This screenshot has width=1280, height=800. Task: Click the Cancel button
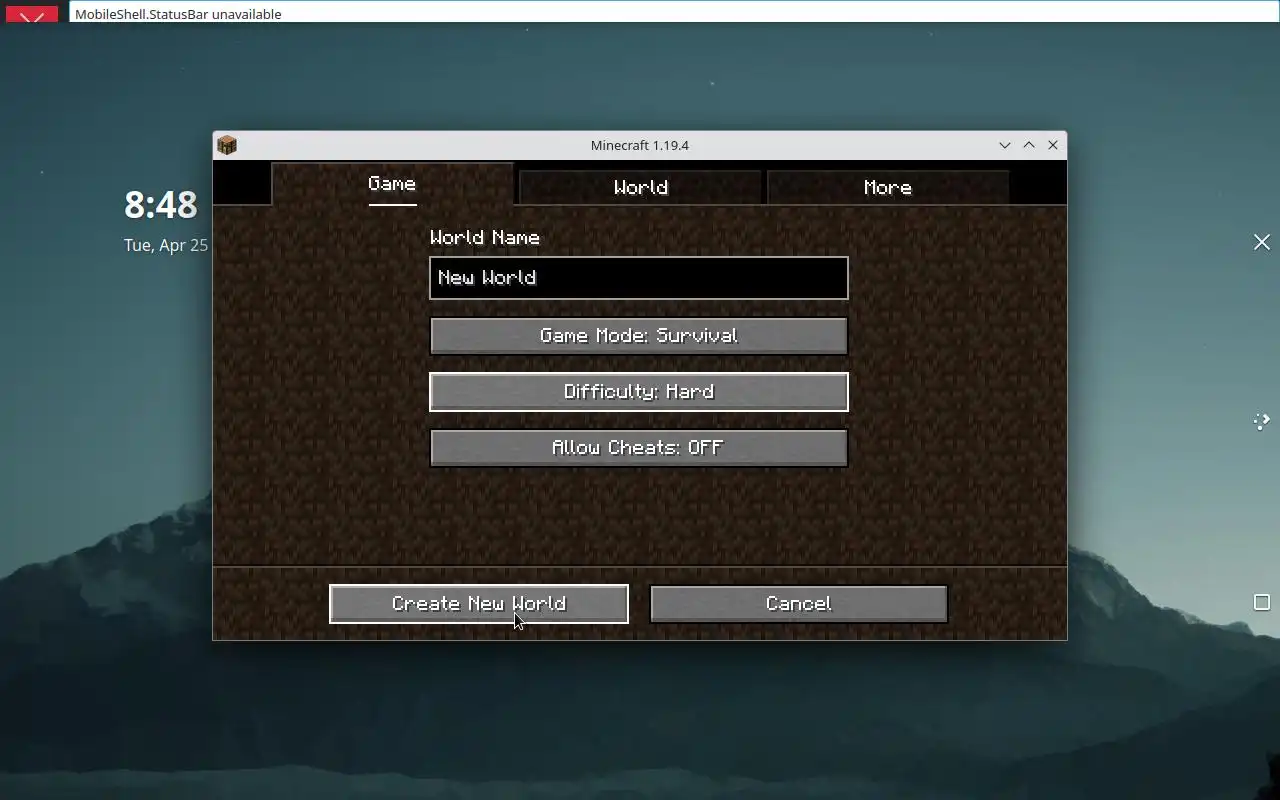pyautogui.click(x=799, y=604)
